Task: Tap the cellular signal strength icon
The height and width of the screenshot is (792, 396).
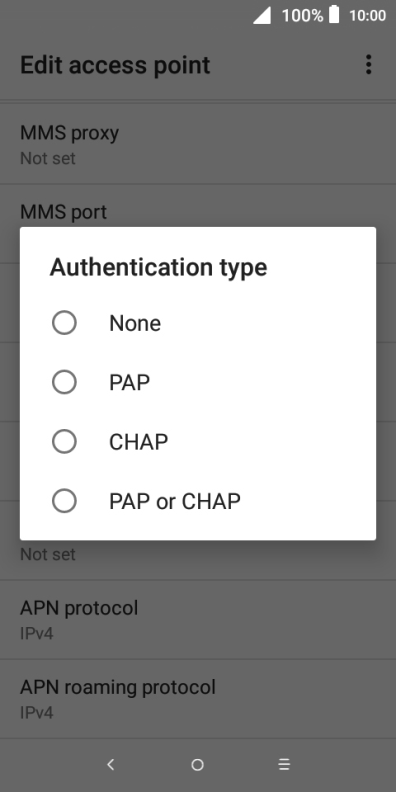Action: [262, 15]
